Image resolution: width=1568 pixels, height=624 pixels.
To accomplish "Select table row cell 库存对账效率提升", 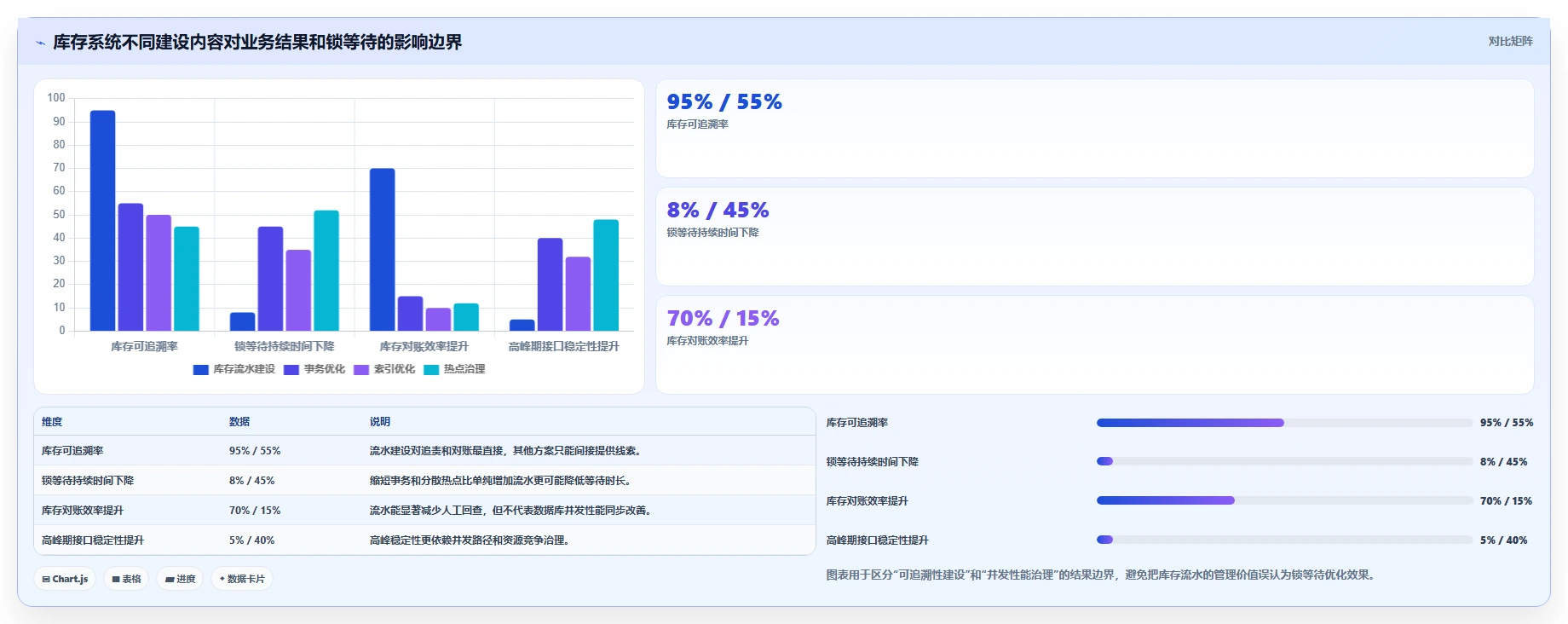I will coord(83,511).
